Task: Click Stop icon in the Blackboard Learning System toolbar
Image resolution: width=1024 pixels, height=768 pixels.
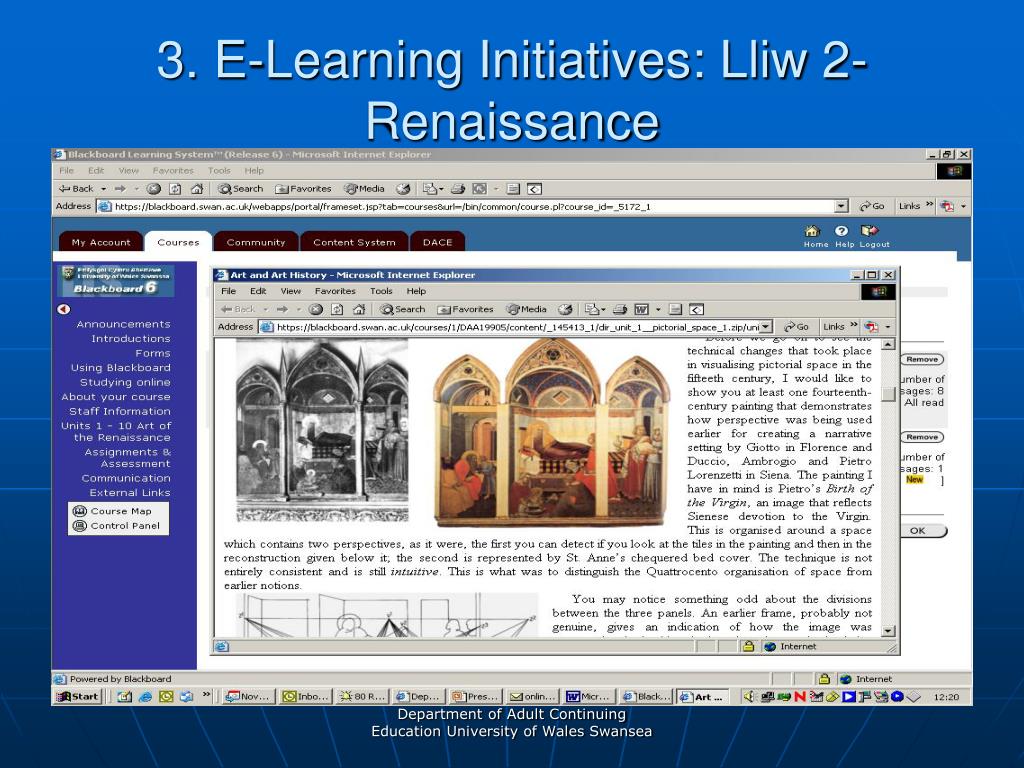Action: pyautogui.click(x=153, y=189)
